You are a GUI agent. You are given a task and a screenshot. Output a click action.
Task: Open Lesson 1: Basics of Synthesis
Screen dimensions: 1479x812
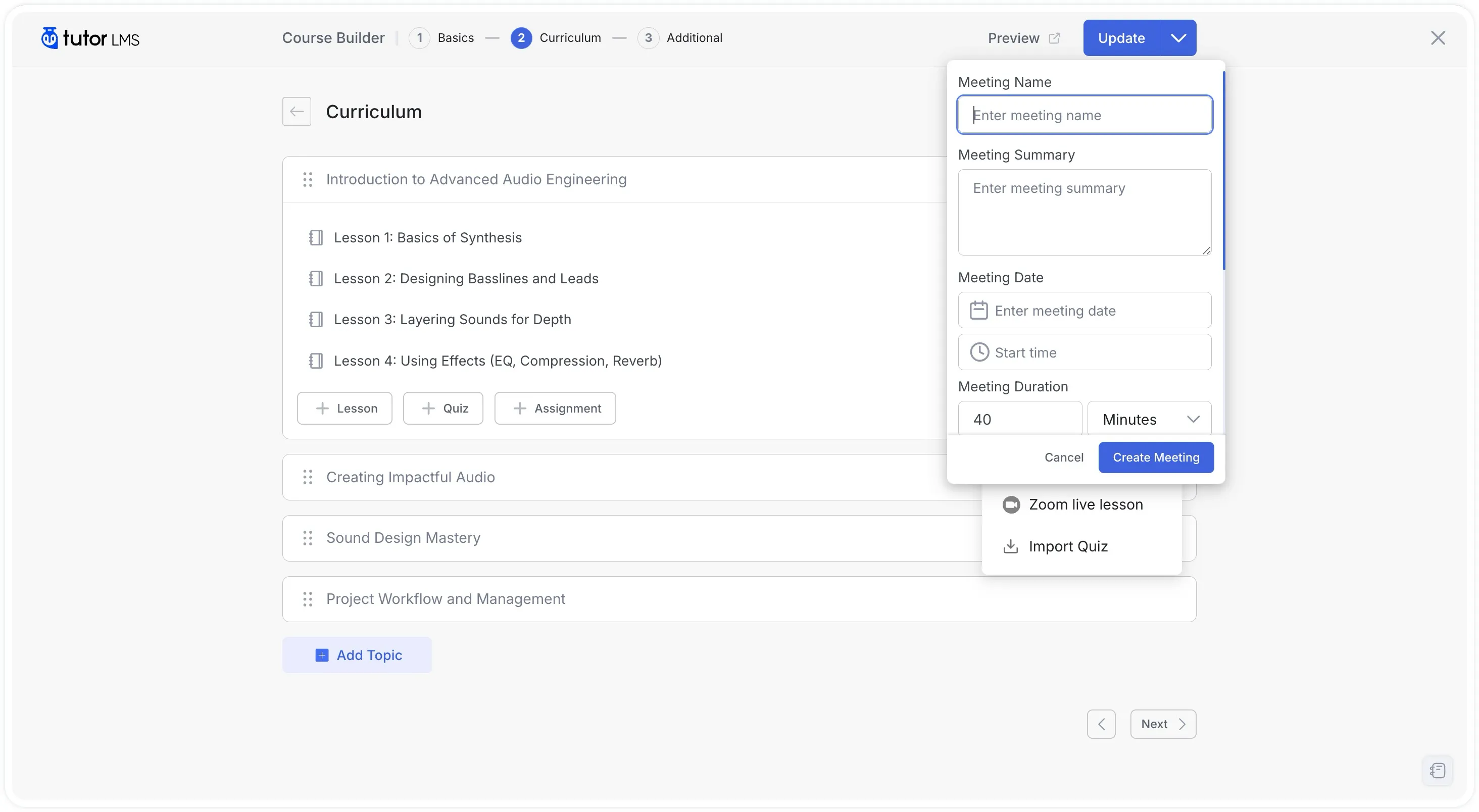click(x=428, y=237)
